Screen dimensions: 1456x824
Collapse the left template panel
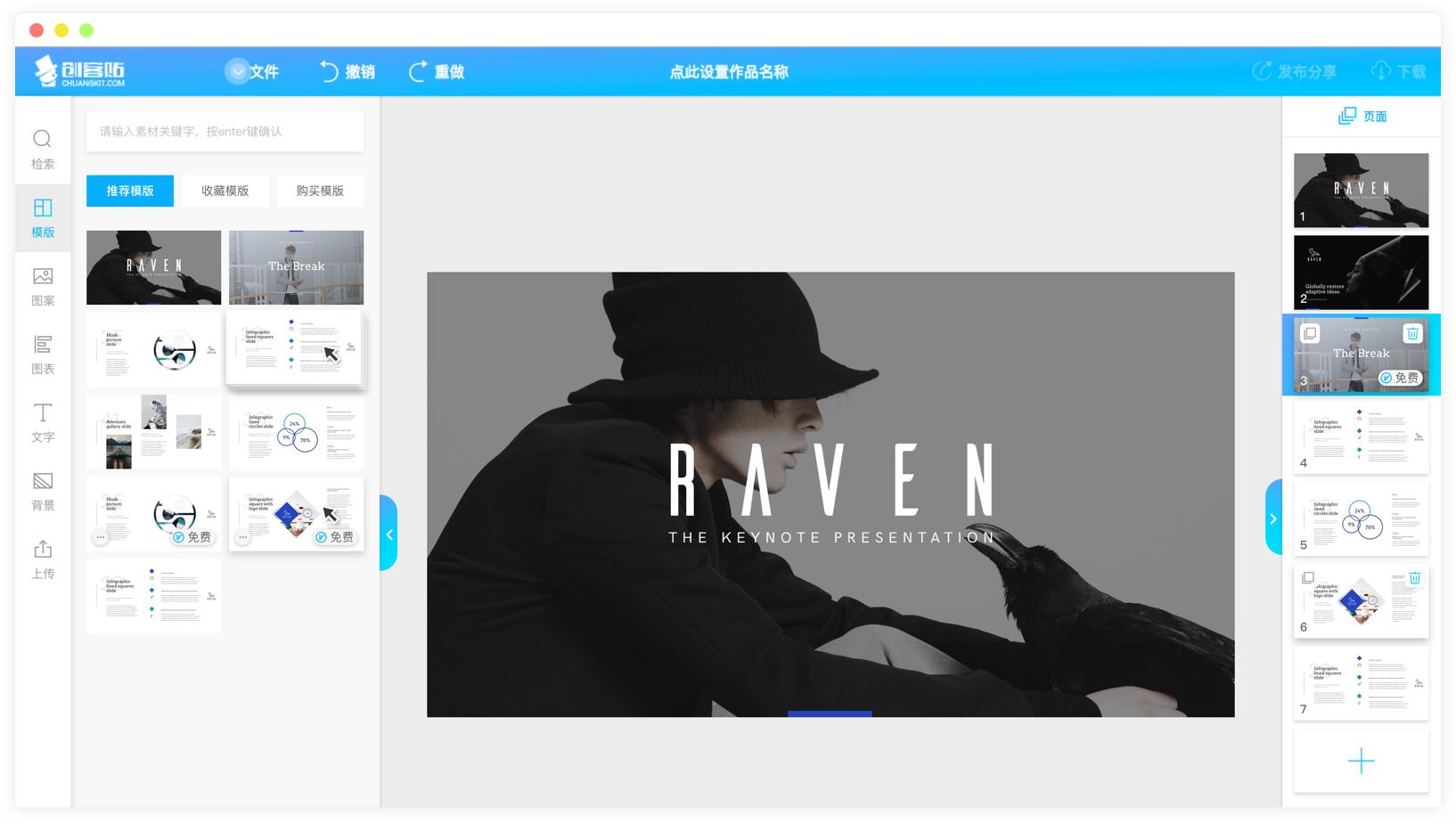(x=389, y=534)
